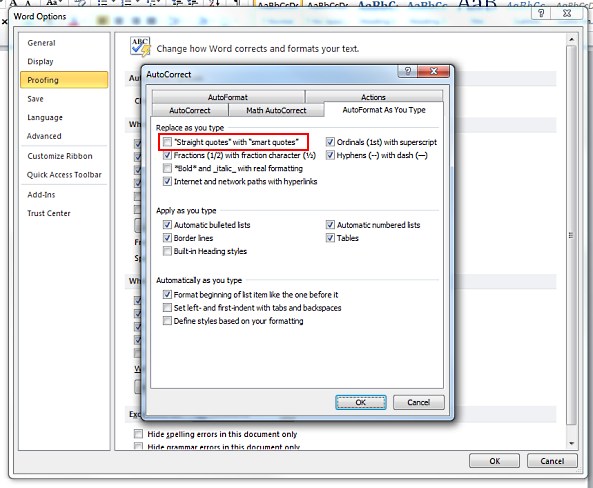Switch to the Math AutoCorrect tab
This screenshot has width=593, height=488.
click(276, 110)
